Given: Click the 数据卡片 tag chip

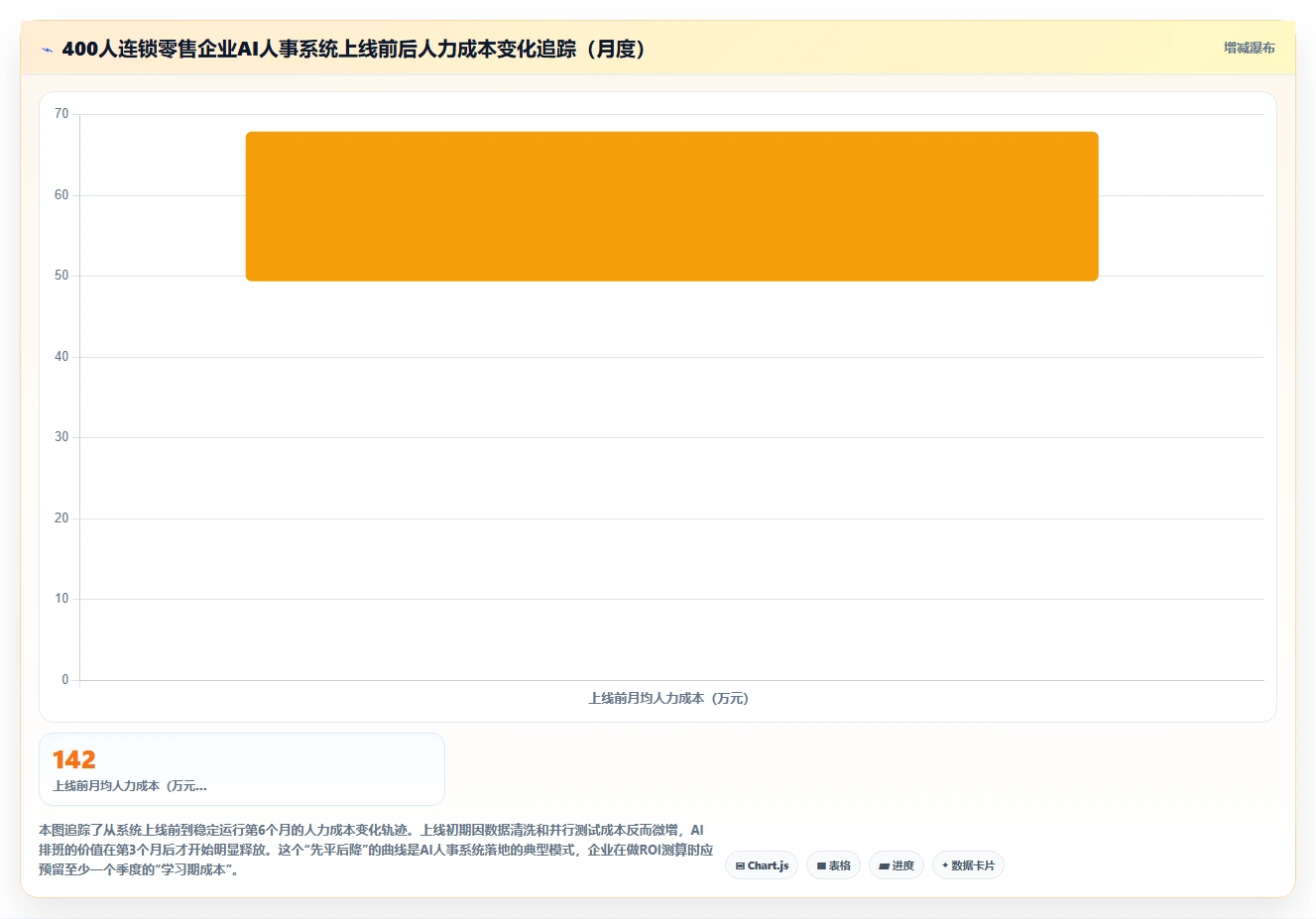Looking at the screenshot, I should pyautogui.click(x=968, y=865).
